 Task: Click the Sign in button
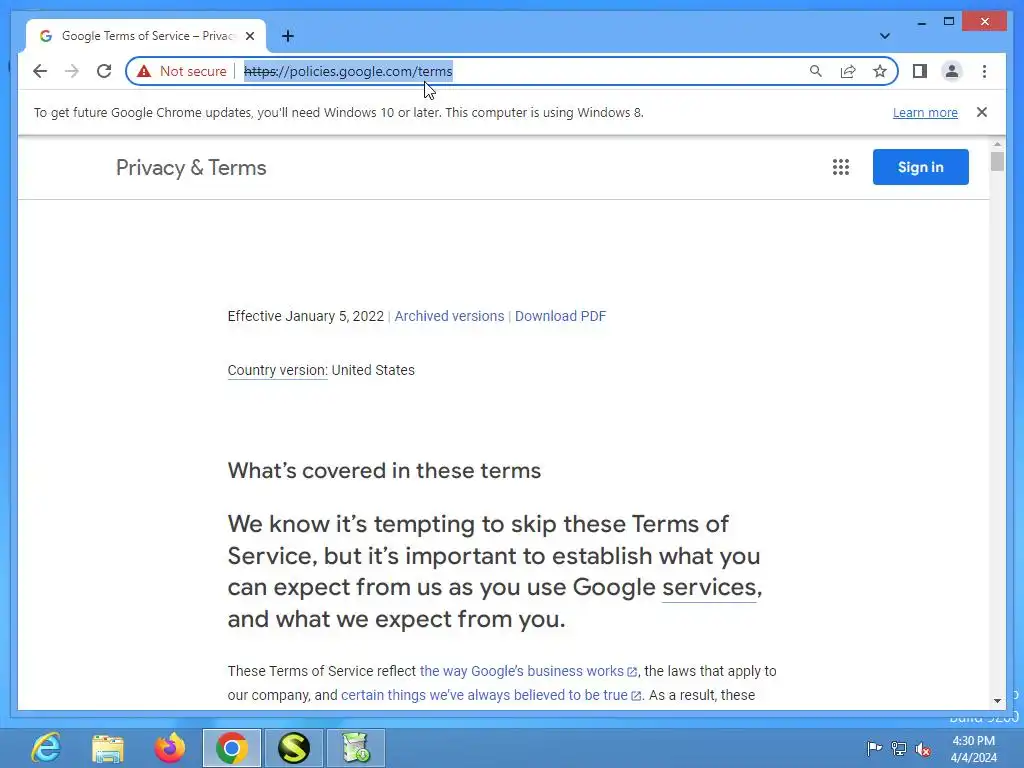click(x=920, y=167)
